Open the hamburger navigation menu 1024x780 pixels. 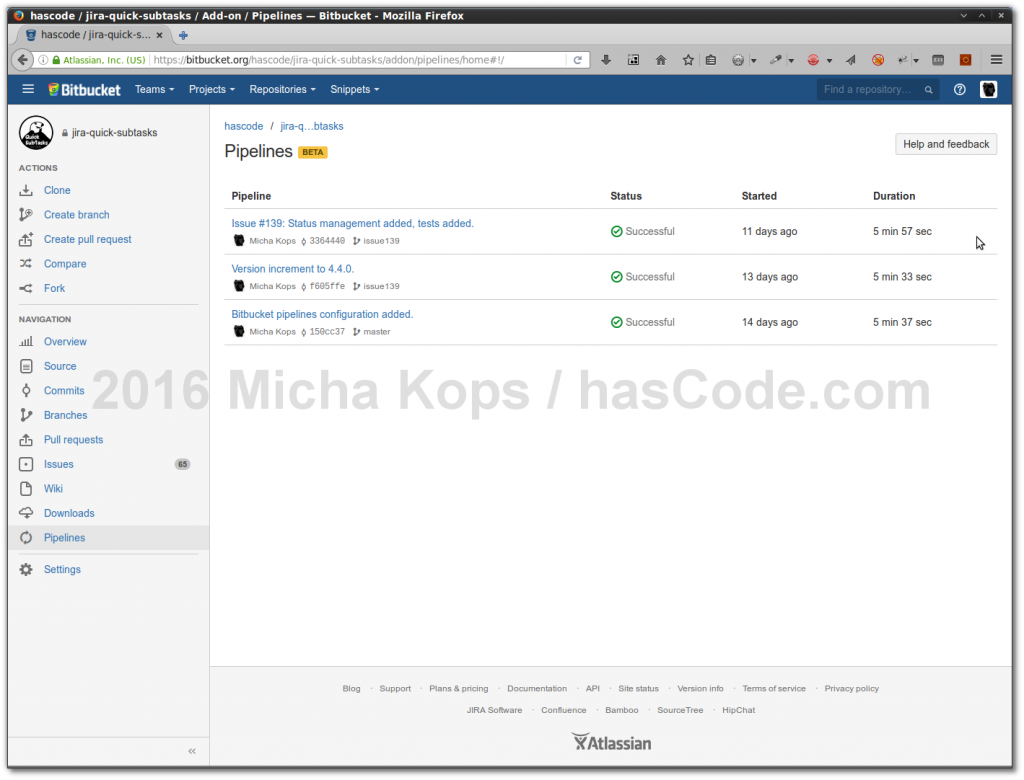[28, 89]
